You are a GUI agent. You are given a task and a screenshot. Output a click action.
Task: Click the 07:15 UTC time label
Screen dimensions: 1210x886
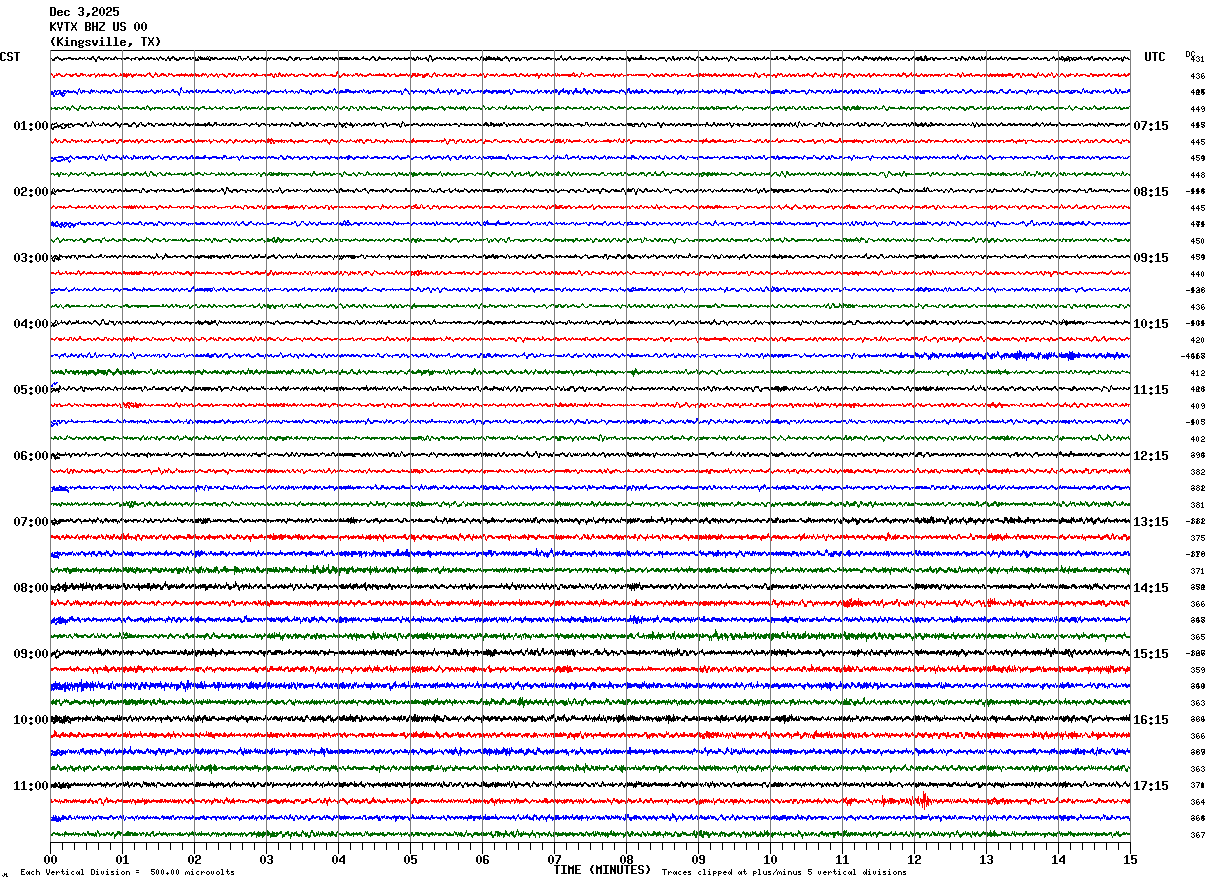coord(1150,126)
